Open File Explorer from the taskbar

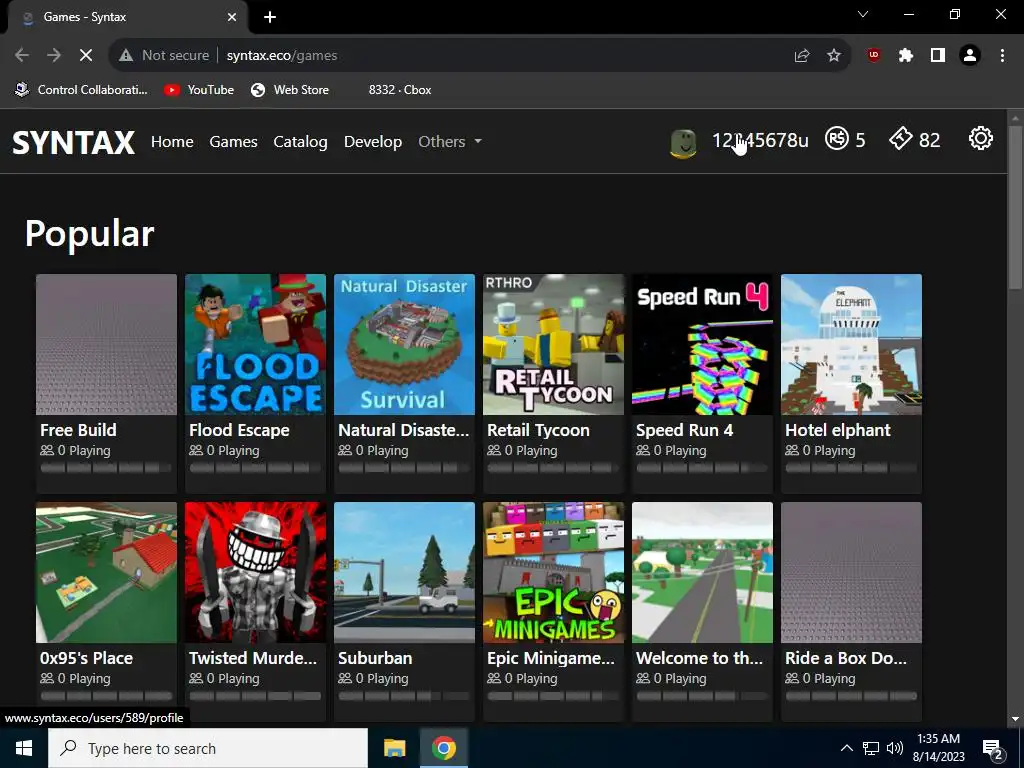(394, 748)
